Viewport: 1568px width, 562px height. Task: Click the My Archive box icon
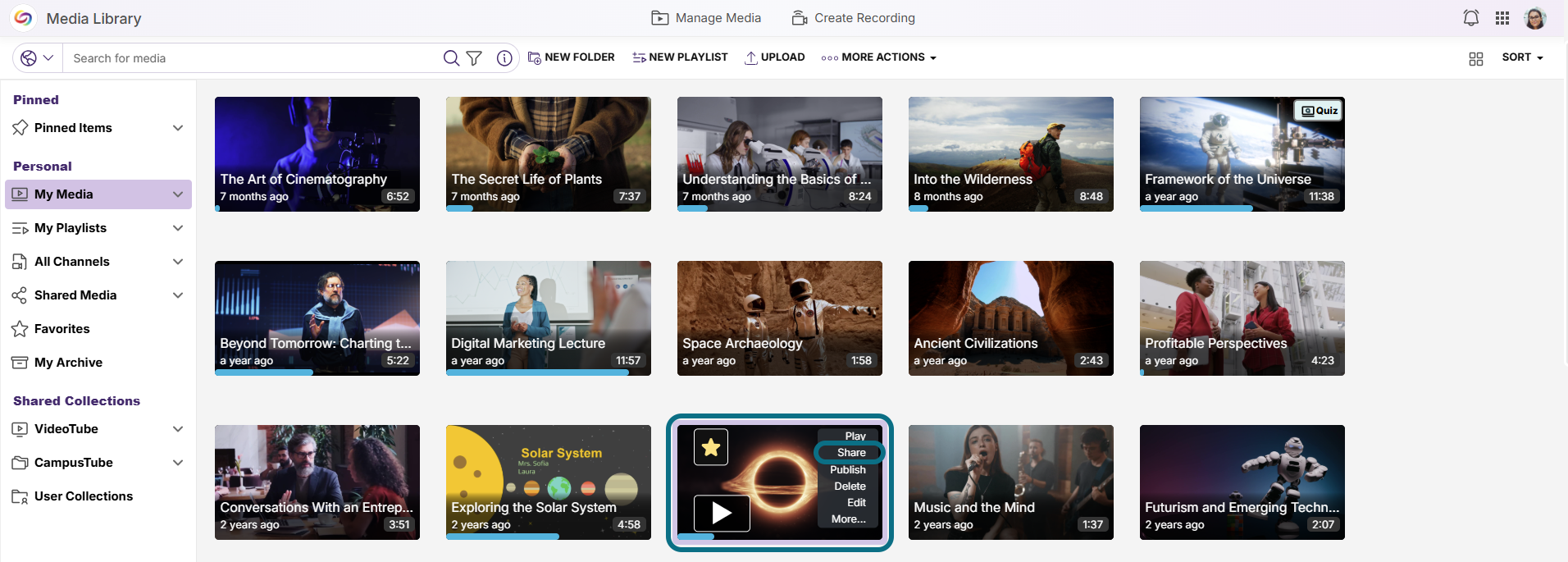(21, 363)
